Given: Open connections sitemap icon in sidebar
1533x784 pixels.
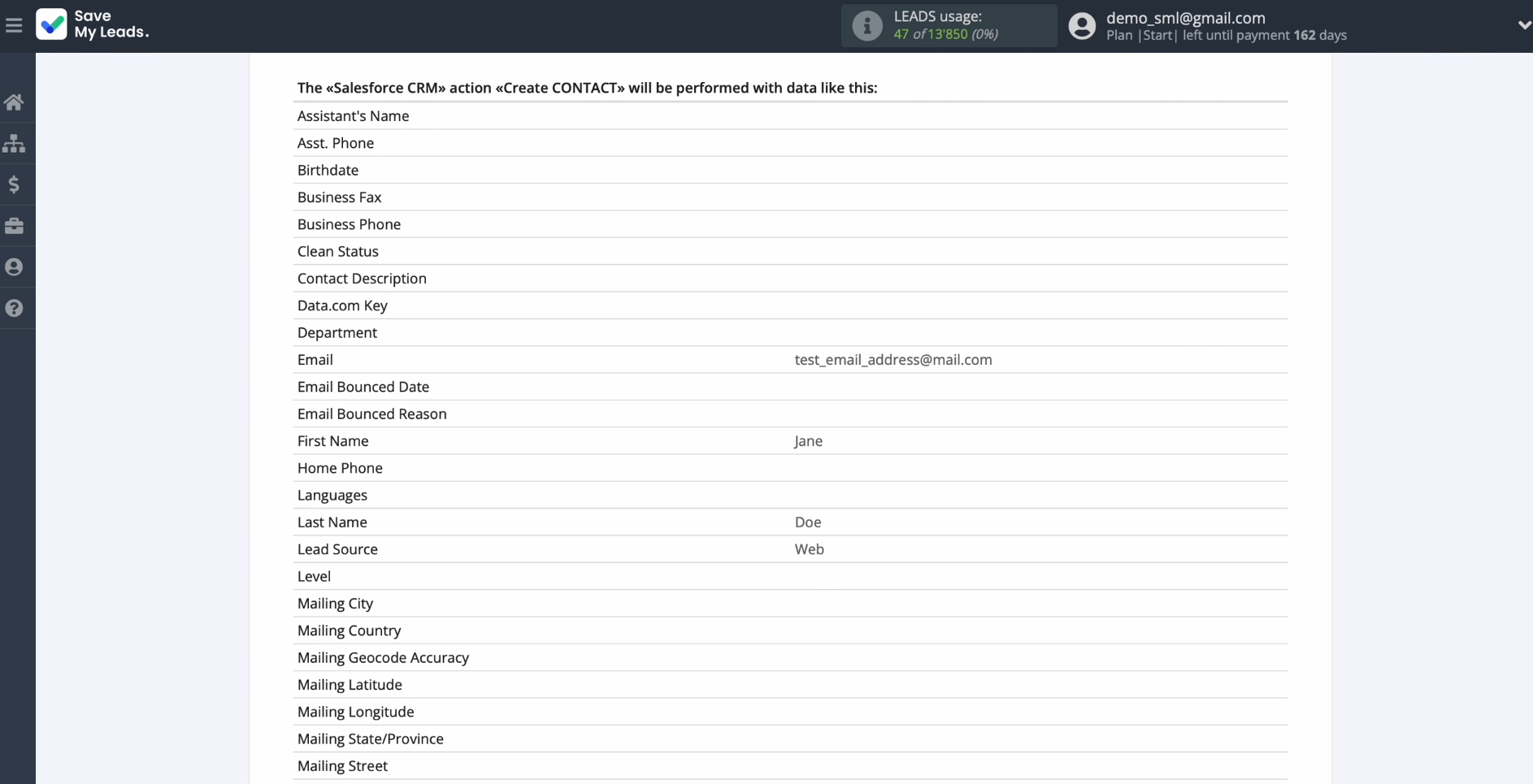Looking at the screenshot, I should [14, 144].
